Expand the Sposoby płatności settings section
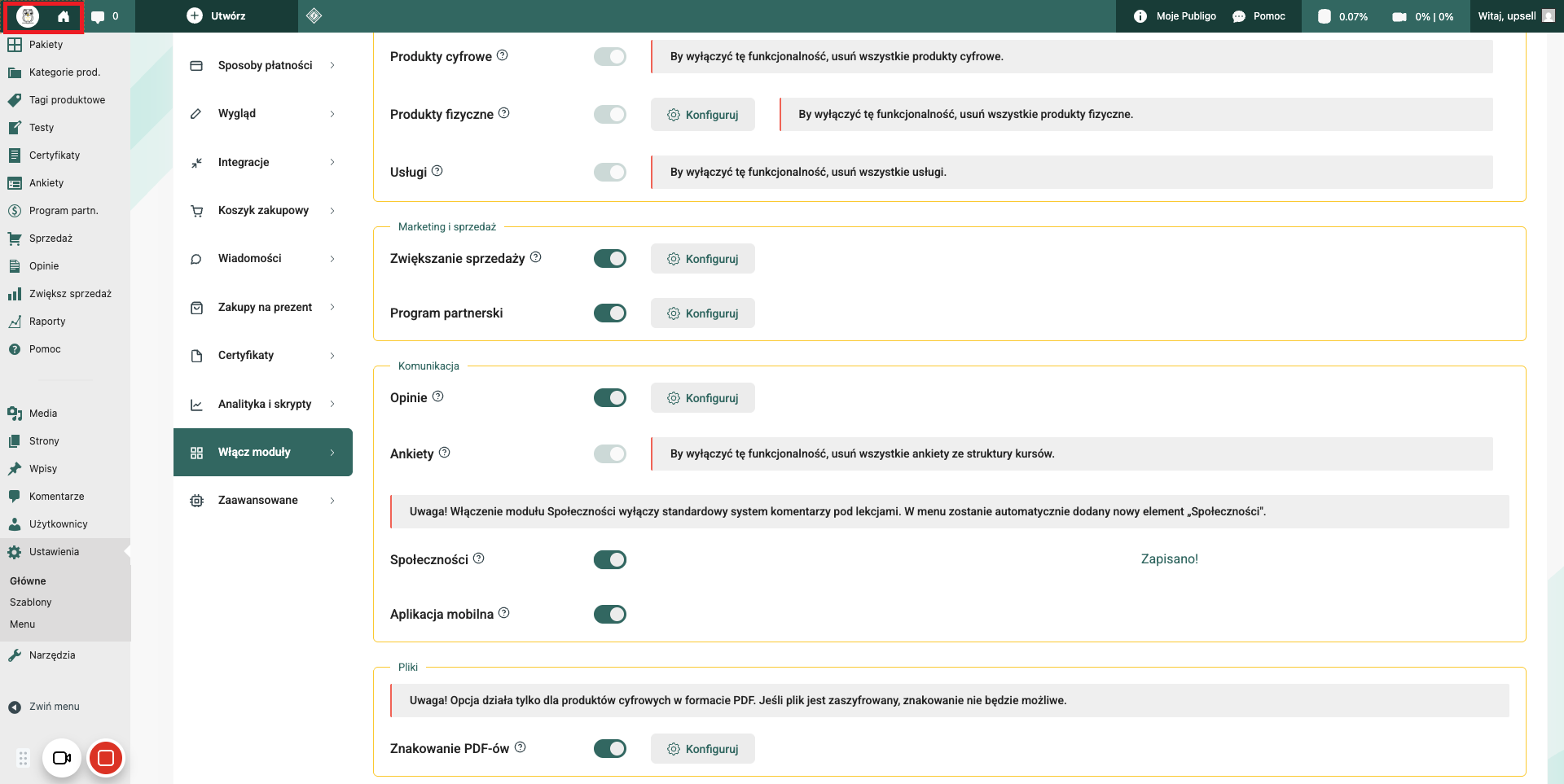 coord(263,65)
